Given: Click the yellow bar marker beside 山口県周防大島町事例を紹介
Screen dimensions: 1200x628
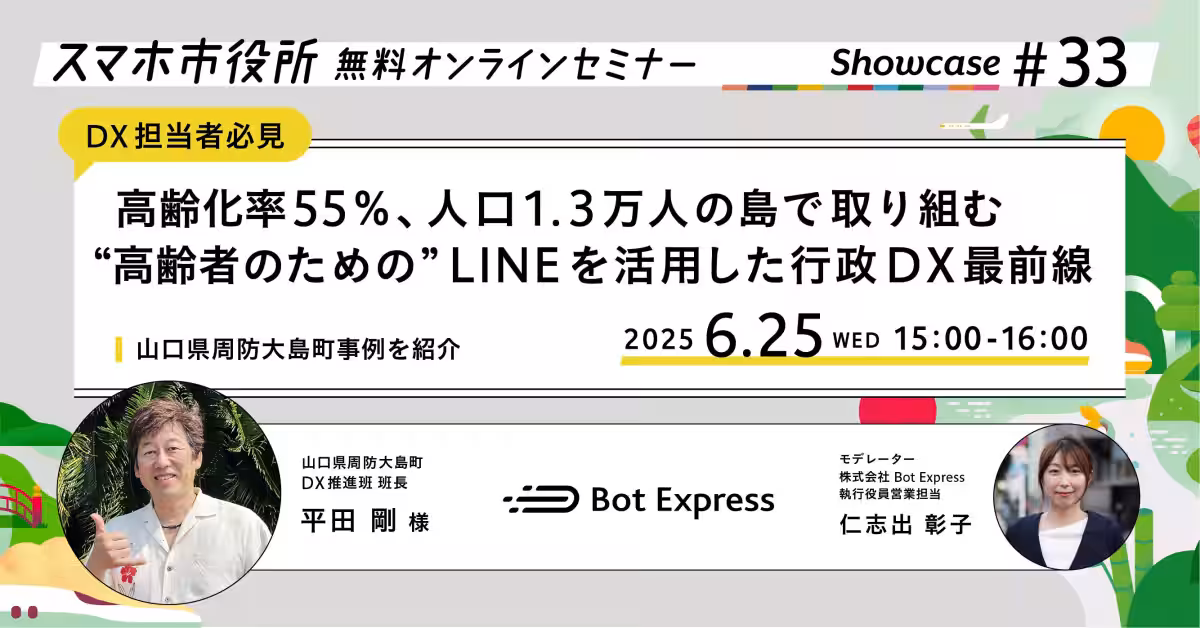Looking at the screenshot, I should 119,350.
